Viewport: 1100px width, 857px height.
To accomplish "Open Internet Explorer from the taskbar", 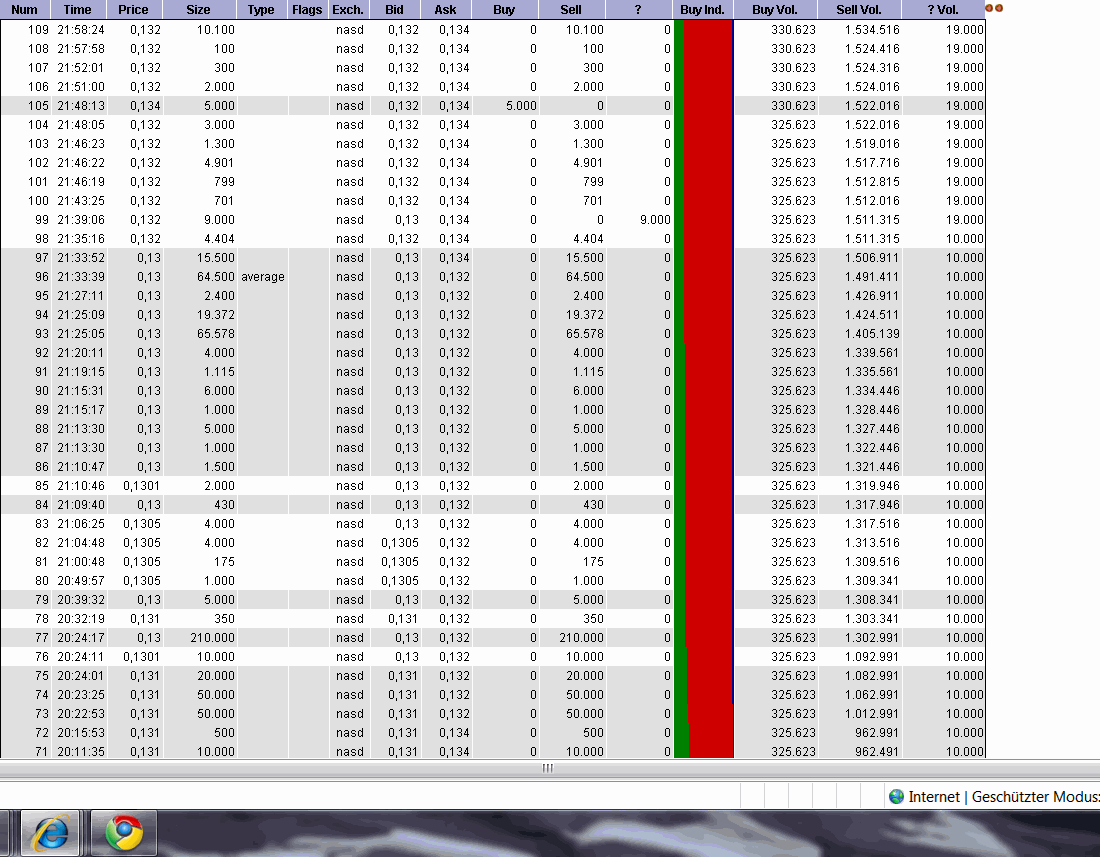I will click(49, 833).
